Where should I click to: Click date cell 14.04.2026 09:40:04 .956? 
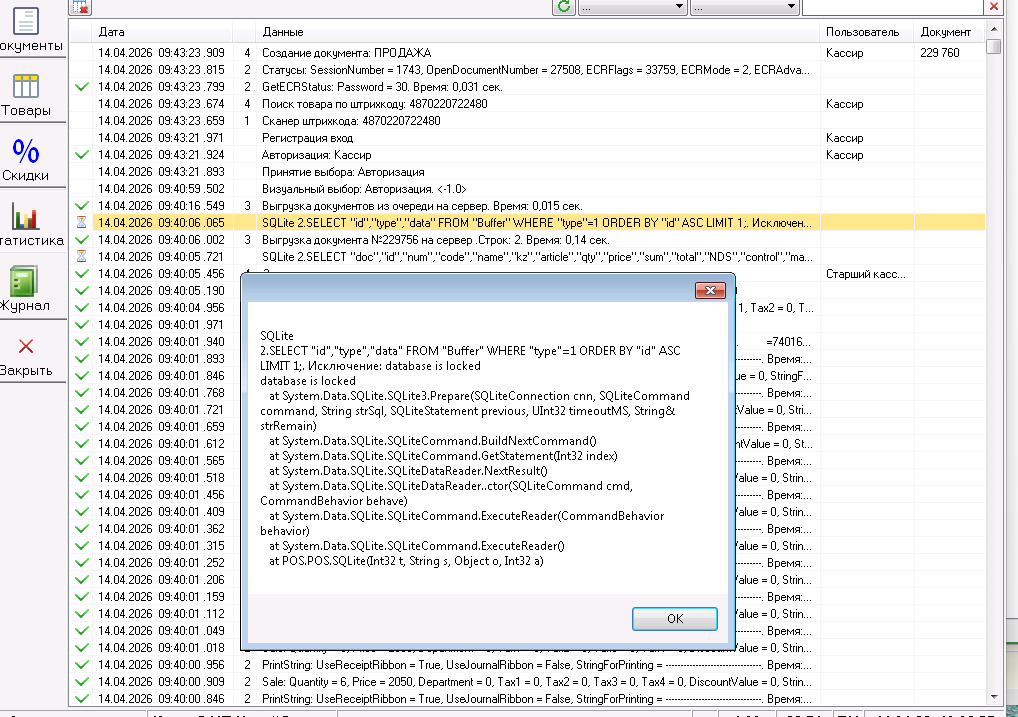coord(161,308)
